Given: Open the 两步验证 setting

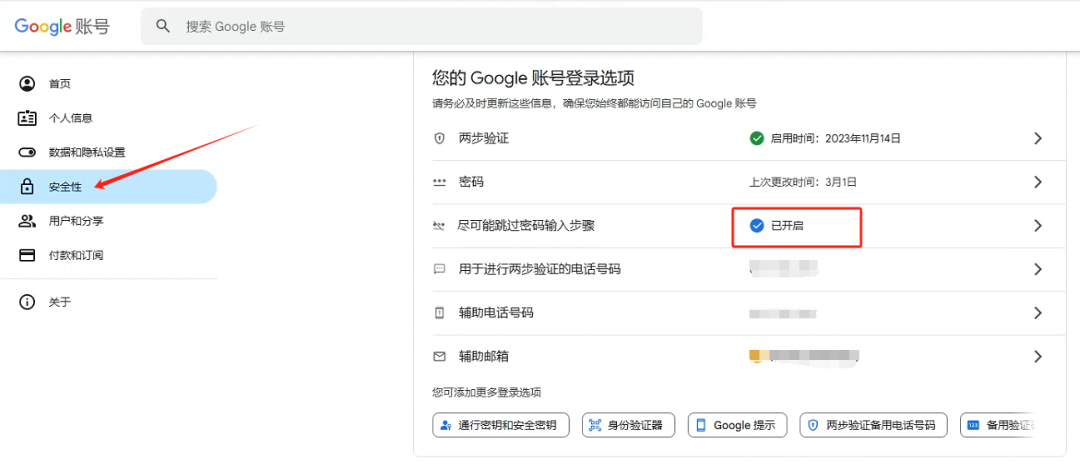Looking at the screenshot, I should coord(749,139).
